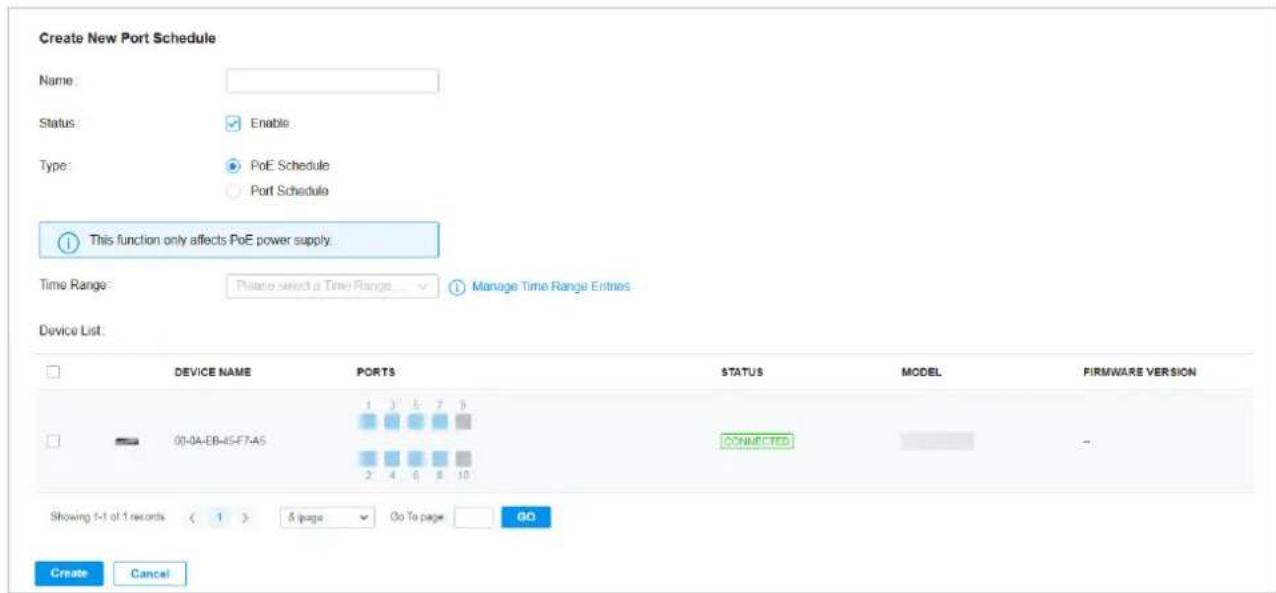The width and height of the screenshot is (1276, 593).
Task: Open Manage Time Range Entries link
Action: tap(551, 287)
